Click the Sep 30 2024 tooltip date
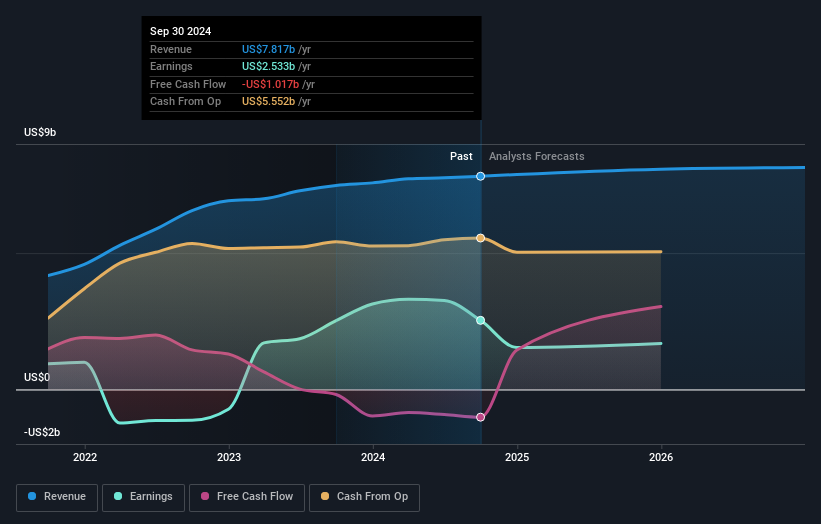 [x=181, y=31]
